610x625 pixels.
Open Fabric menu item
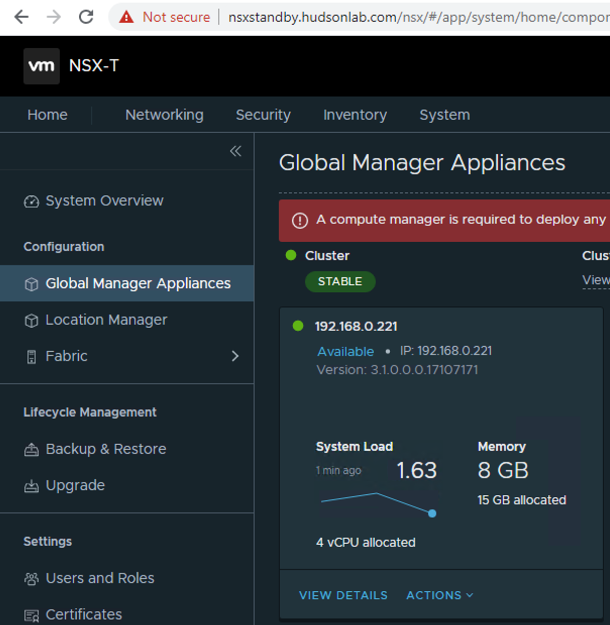pos(67,356)
